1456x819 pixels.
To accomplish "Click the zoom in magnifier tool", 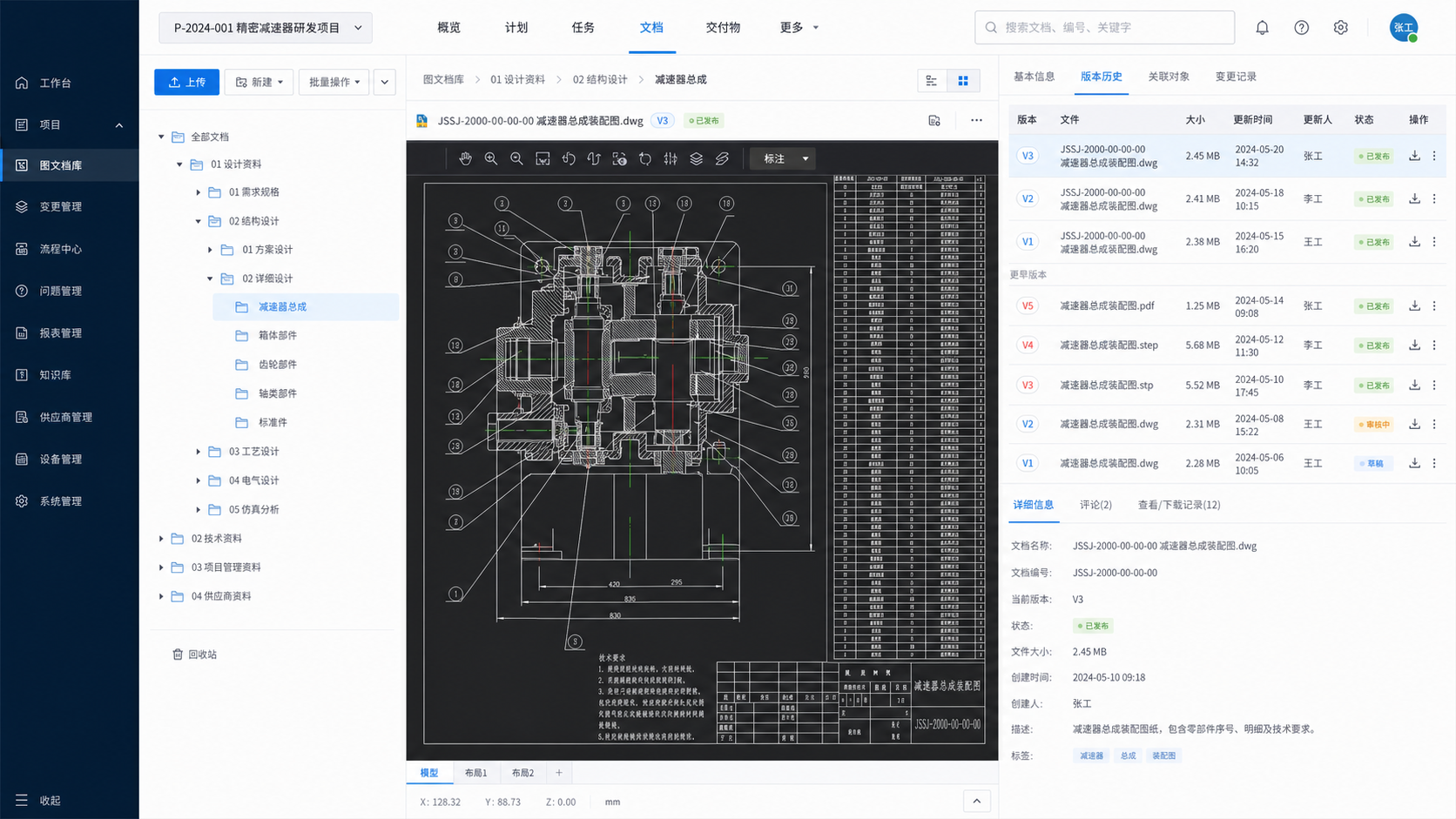I will [491, 158].
